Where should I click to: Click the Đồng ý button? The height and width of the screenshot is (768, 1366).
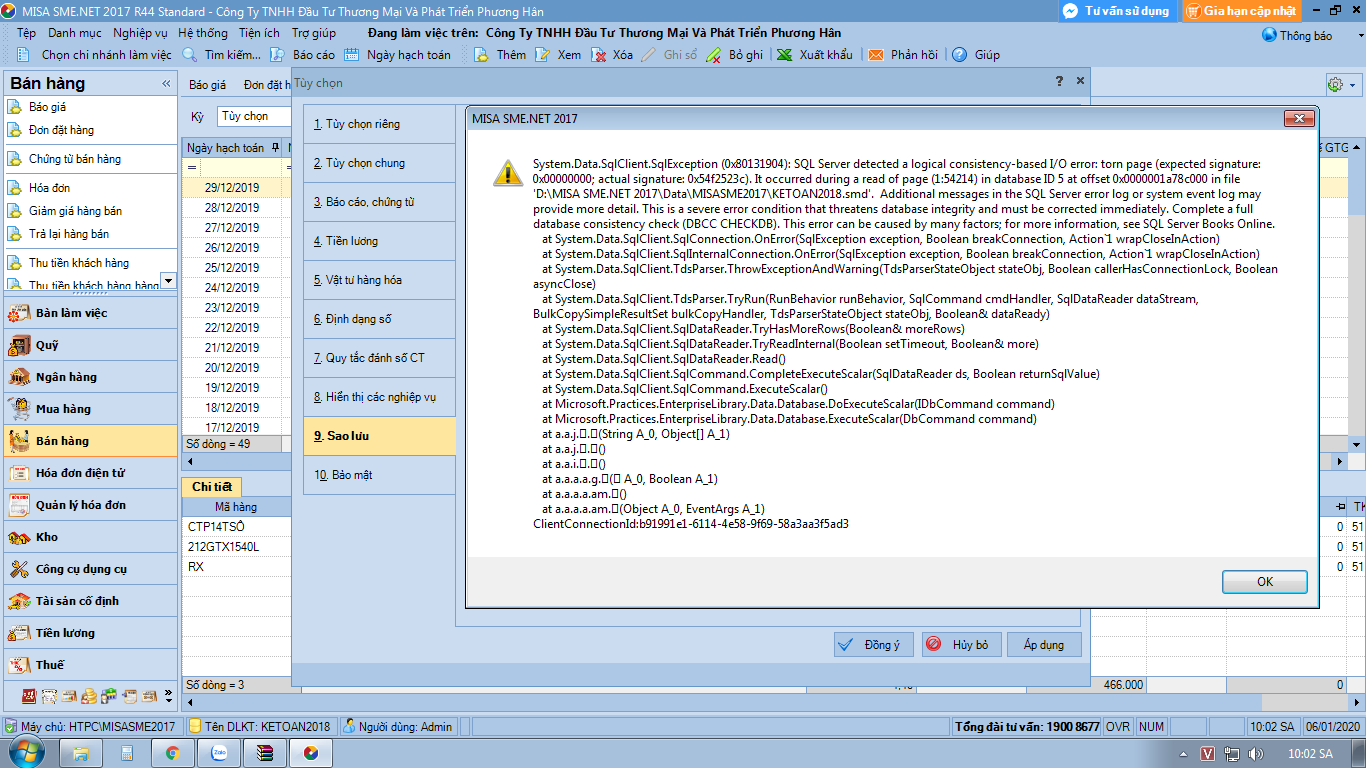(874, 645)
